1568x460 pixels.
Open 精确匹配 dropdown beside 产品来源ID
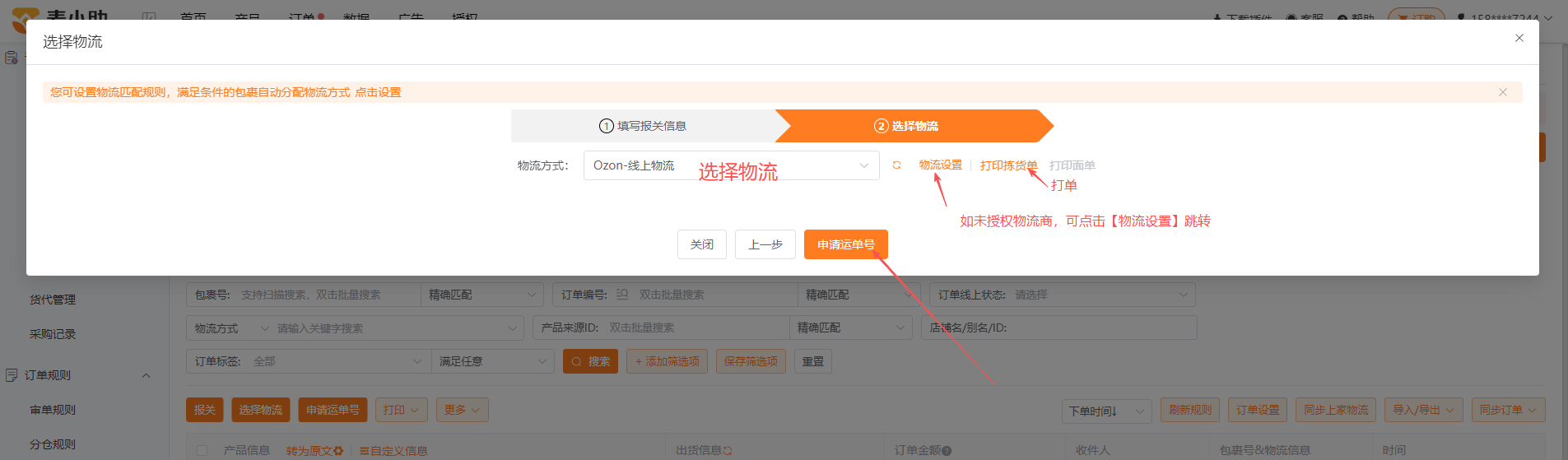click(850, 328)
